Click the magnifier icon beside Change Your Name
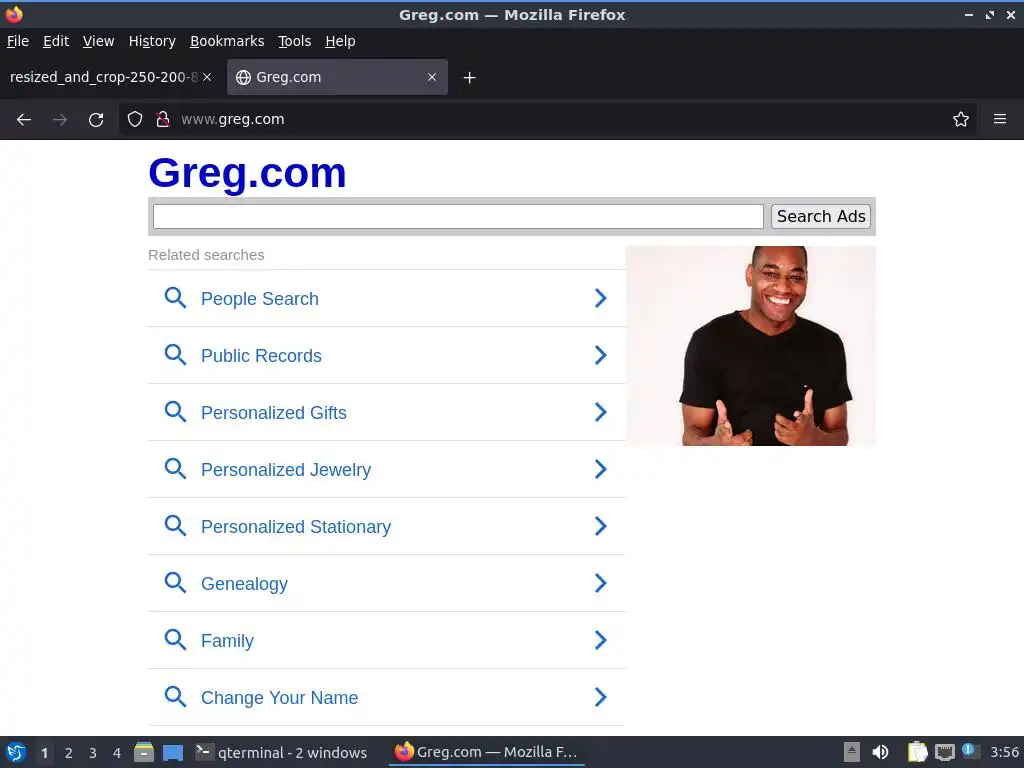The height and width of the screenshot is (768, 1024). click(175, 697)
